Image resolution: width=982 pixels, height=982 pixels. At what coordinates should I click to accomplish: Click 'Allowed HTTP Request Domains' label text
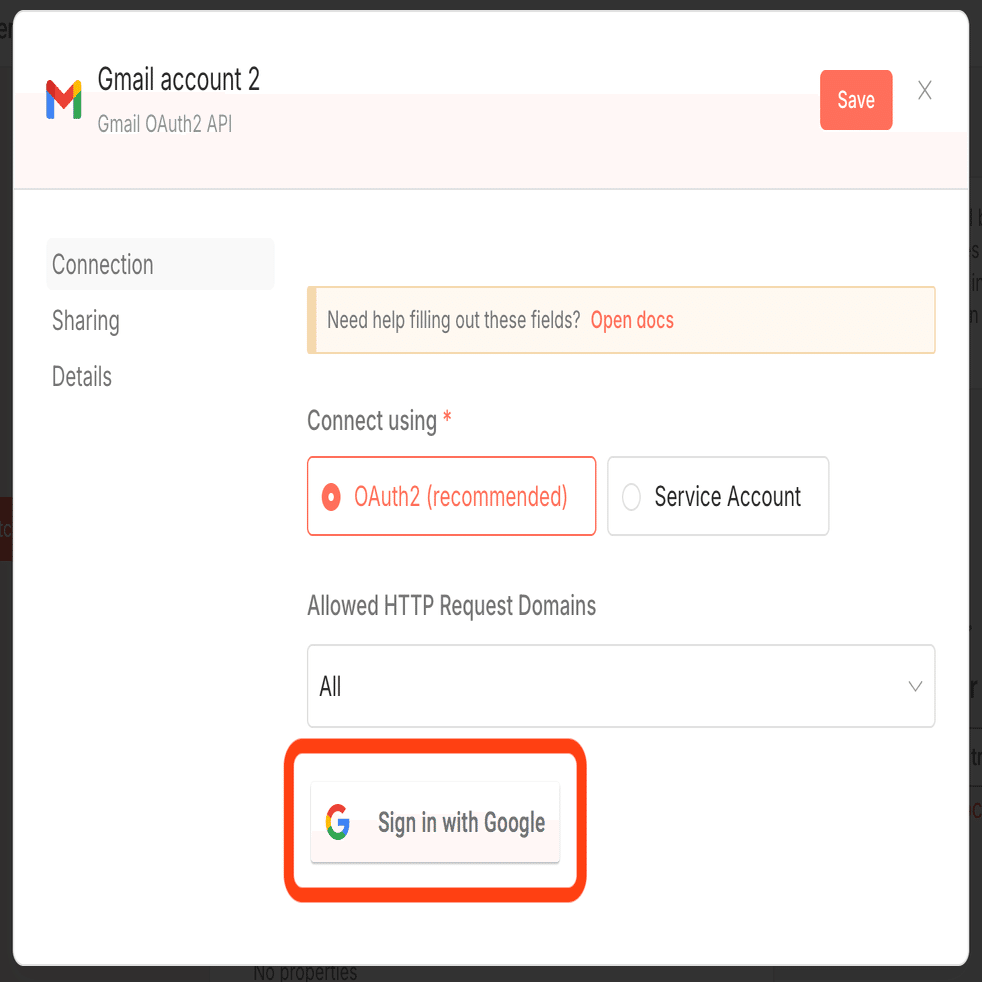pyautogui.click(x=451, y=606)
